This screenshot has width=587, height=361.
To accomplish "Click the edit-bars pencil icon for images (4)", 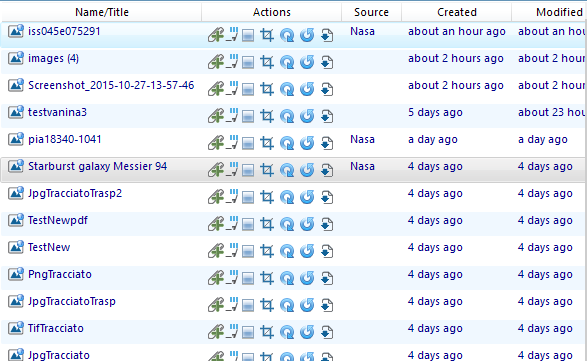I will (x=232, y=61).
